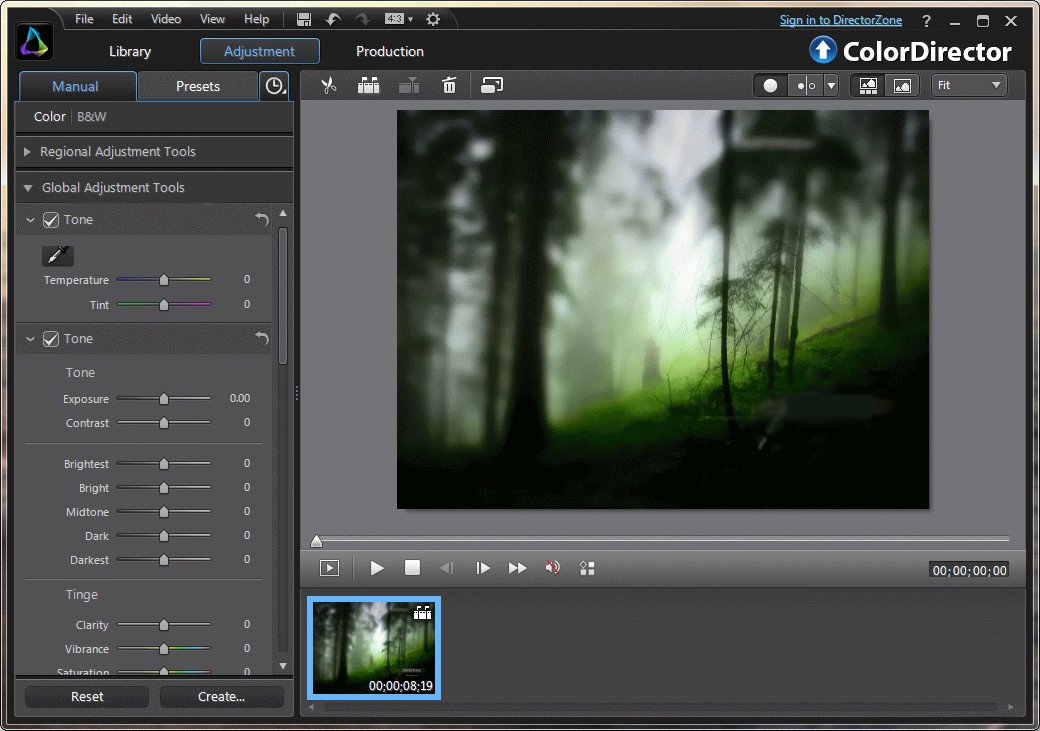Open settings gear in the menu bar
The height and width of the screenshot is (731, 1040).
[433, 19]
